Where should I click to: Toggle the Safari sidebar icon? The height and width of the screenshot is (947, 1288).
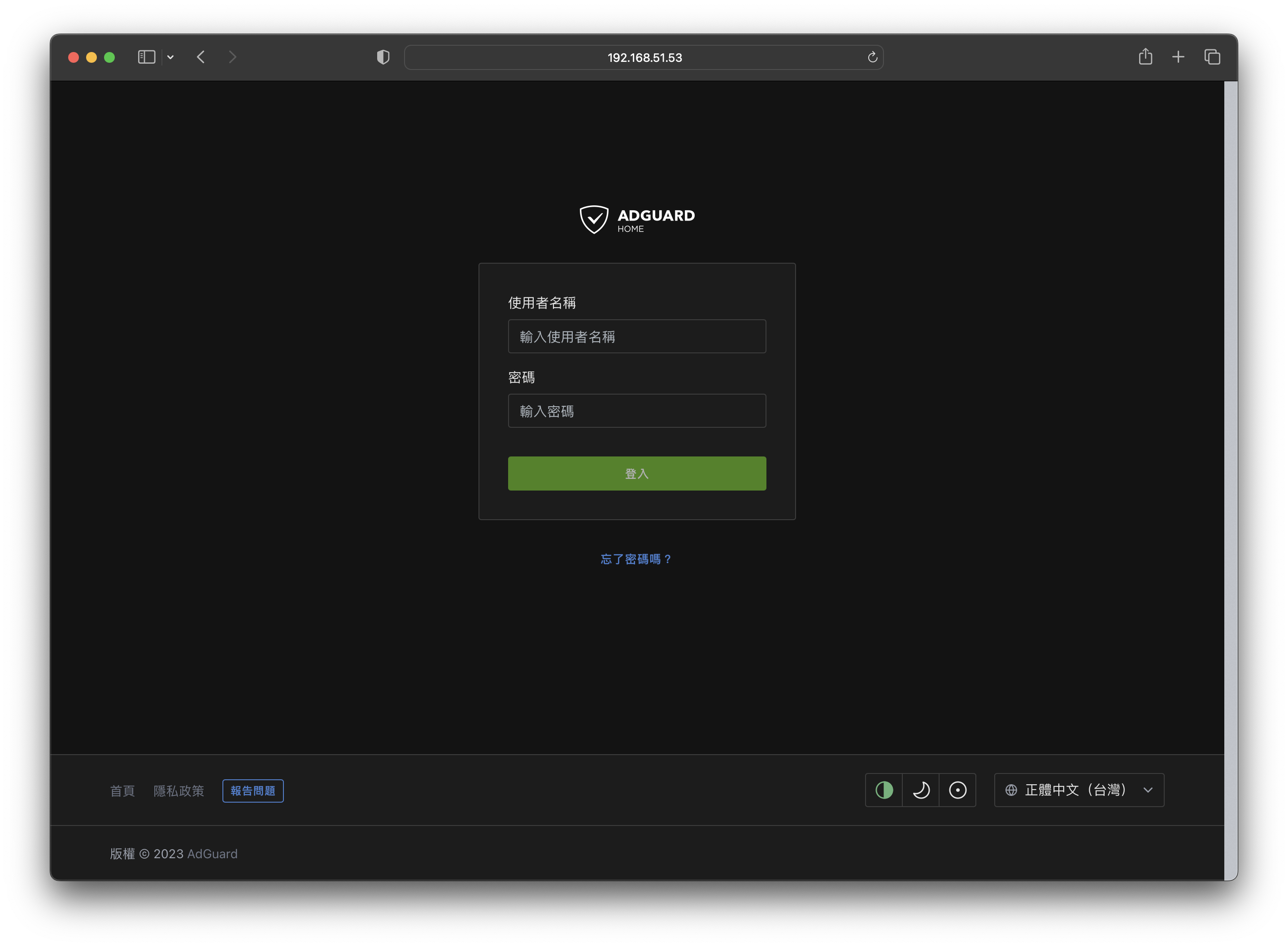(147, 57)
